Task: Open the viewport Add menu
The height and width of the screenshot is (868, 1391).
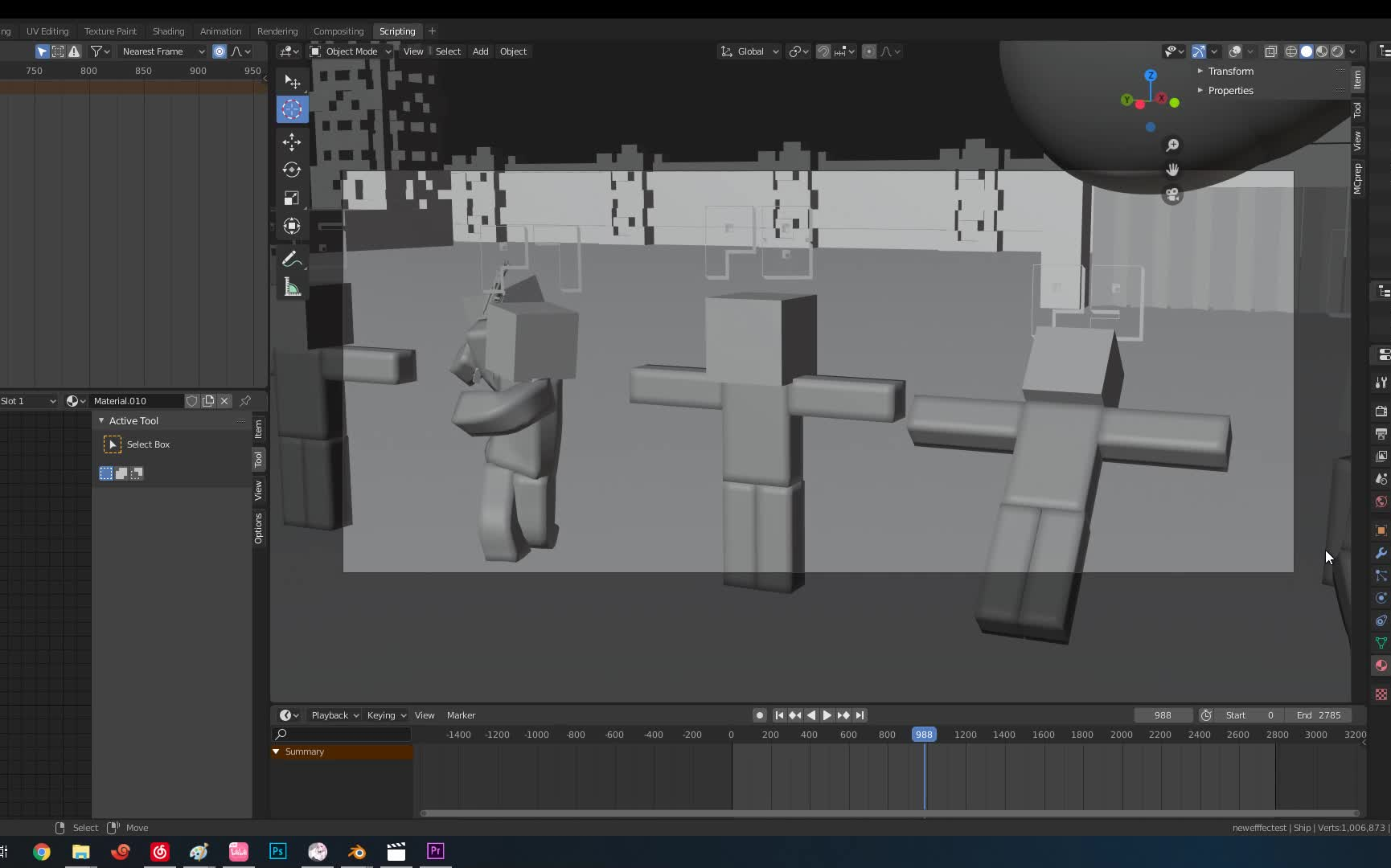Action: [480, 51]
